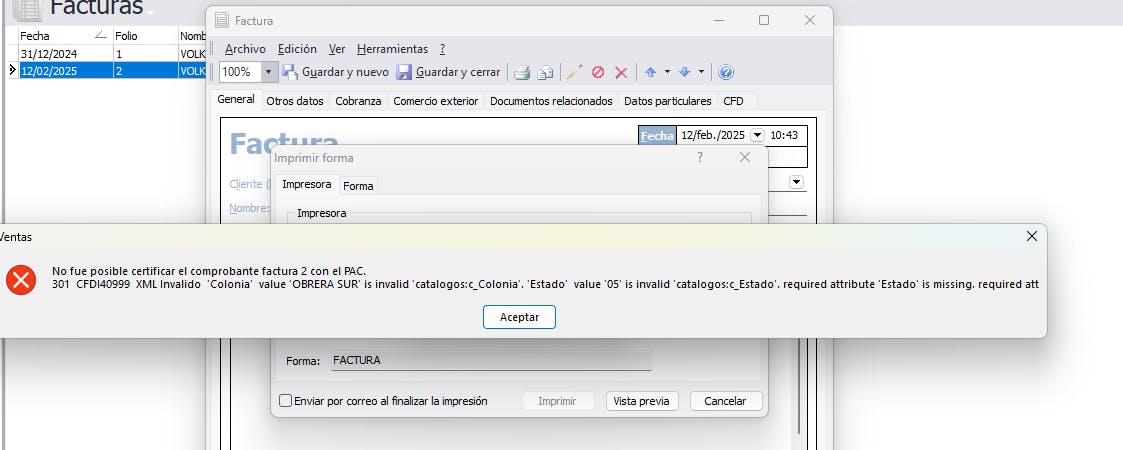Click the 10:43 time field
Viewport: 1123px width, 450px height.
784,135
